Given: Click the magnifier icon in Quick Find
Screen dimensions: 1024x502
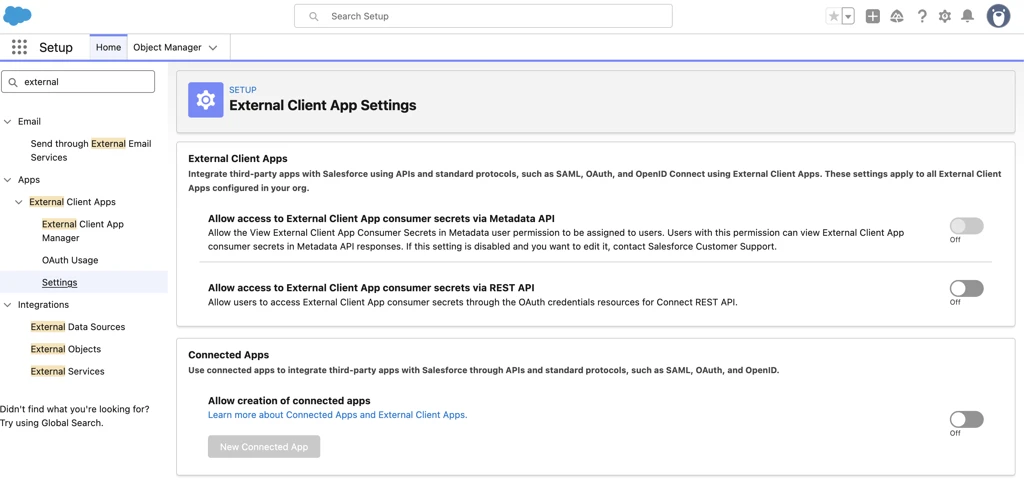Looking at the screenshot, I should tap(13, 82).
